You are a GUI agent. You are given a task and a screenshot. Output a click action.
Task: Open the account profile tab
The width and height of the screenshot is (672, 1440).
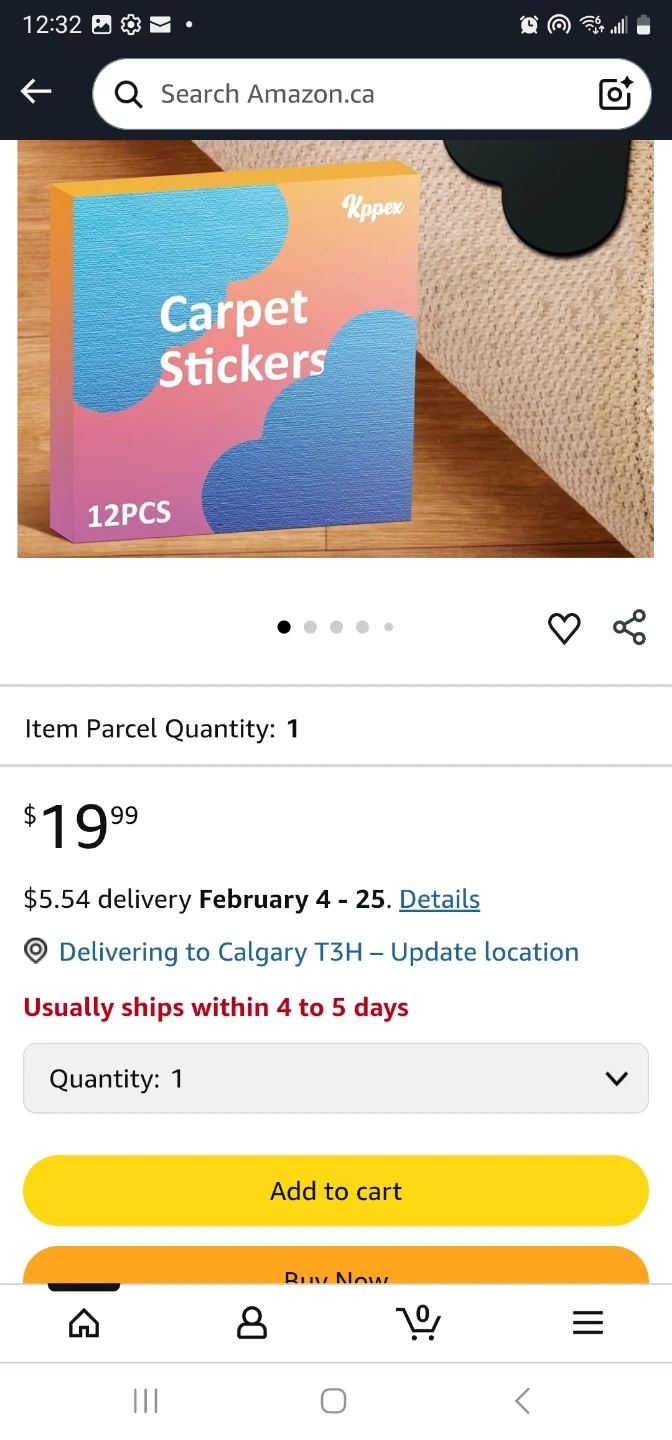click(252, 1323)
